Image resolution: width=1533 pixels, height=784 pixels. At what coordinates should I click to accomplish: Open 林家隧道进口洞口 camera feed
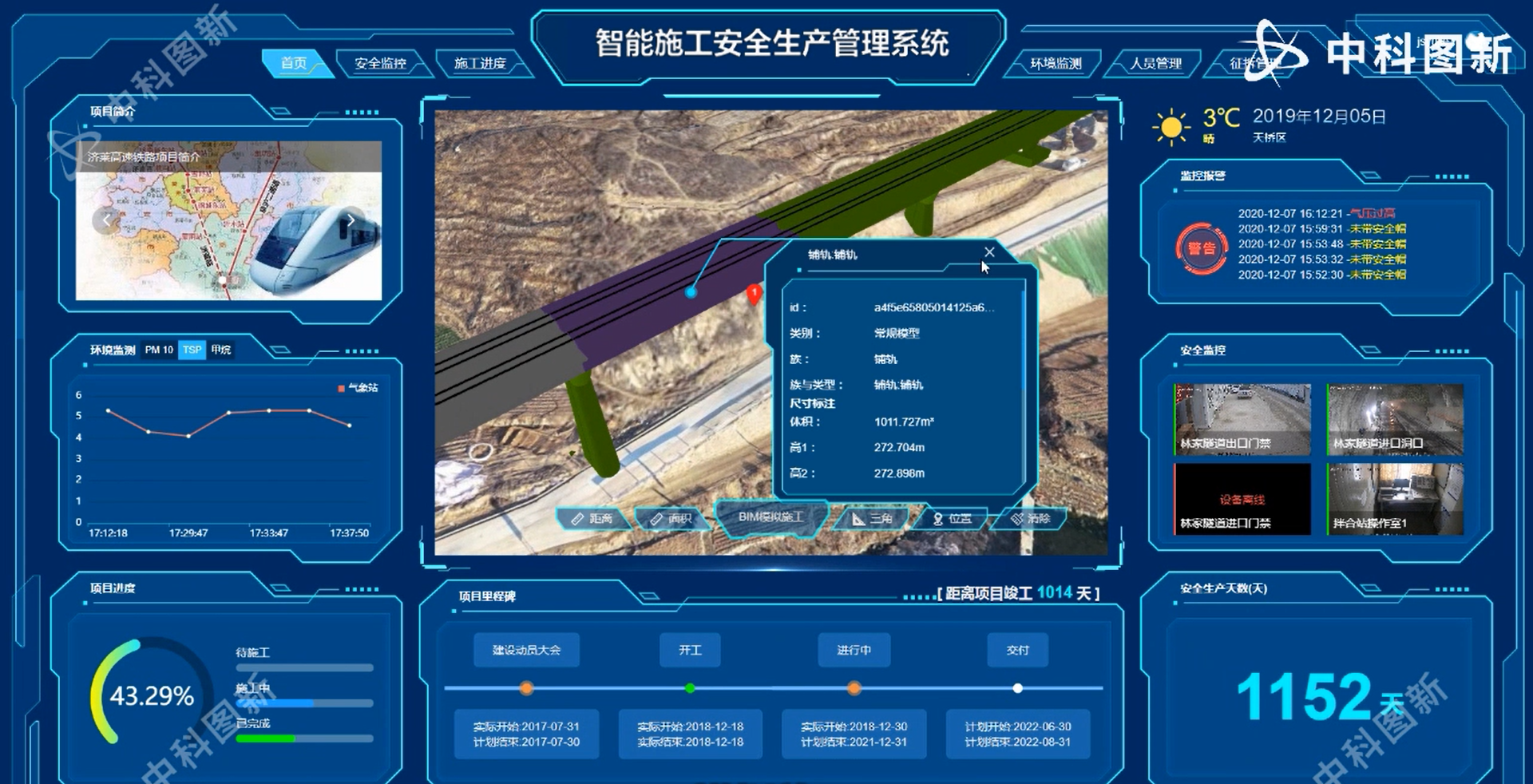click(x=1395, y=419)
